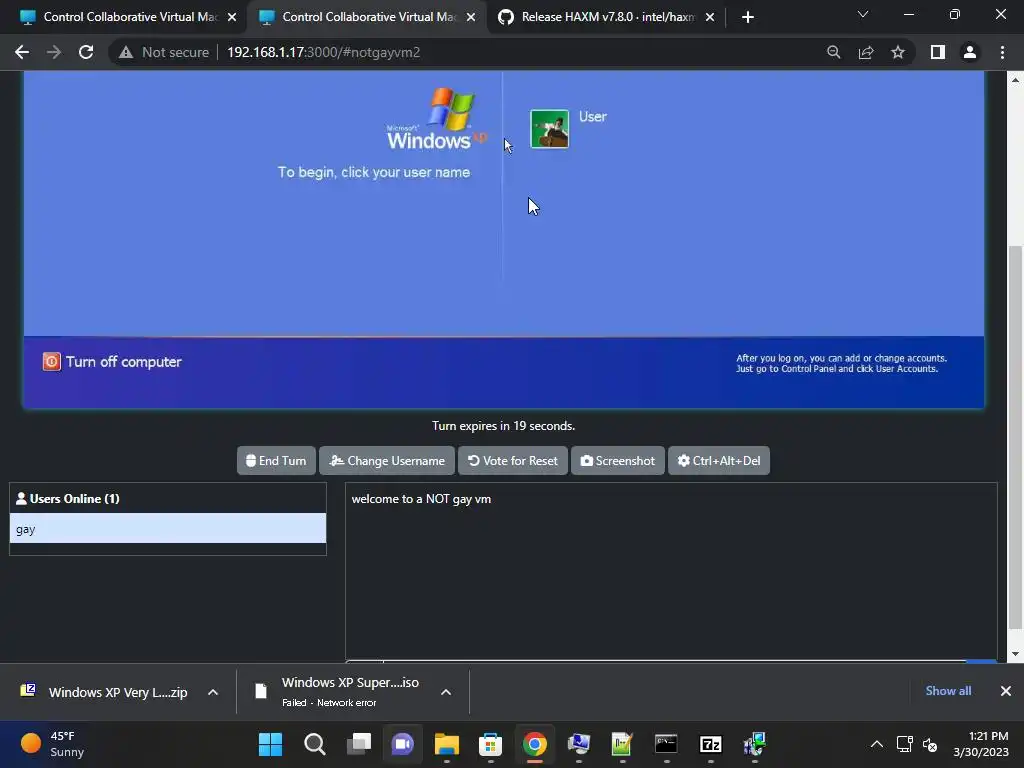Click the scrollbar up arrow
1024x768 pixels.
pos(1016,80)
